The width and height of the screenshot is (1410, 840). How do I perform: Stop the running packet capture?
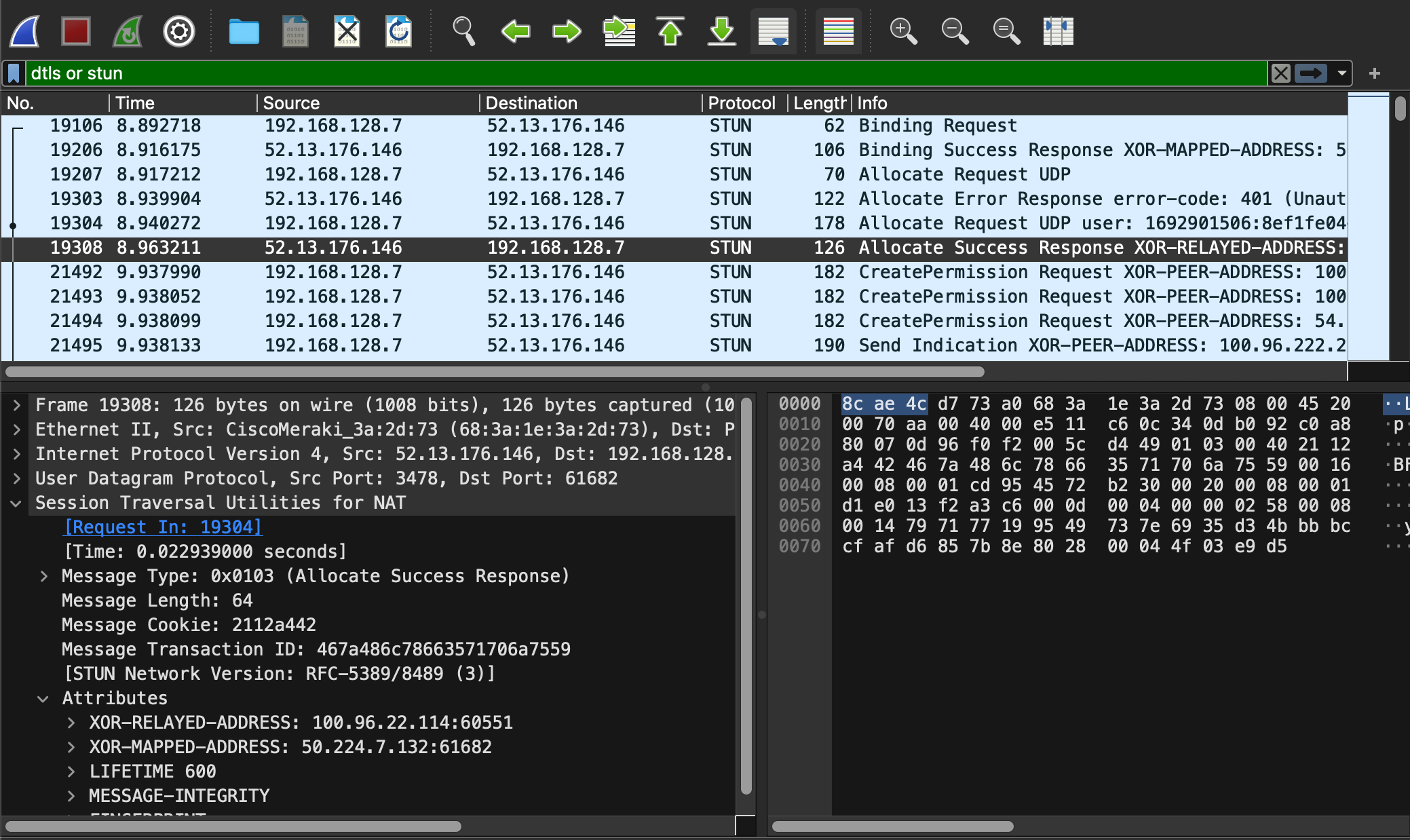point(75,31)
